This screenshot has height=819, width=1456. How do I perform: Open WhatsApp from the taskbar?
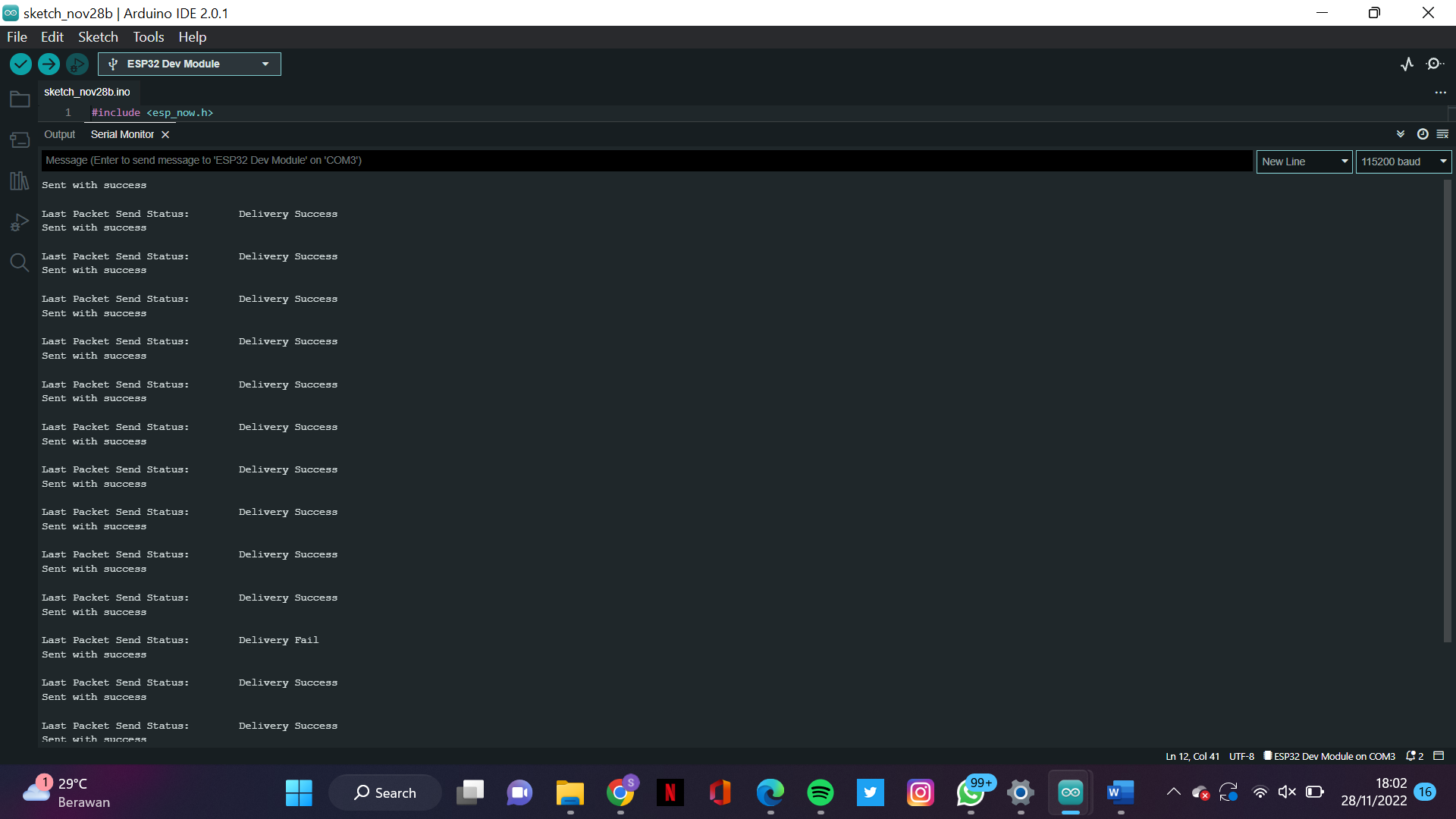coord(971,792)
